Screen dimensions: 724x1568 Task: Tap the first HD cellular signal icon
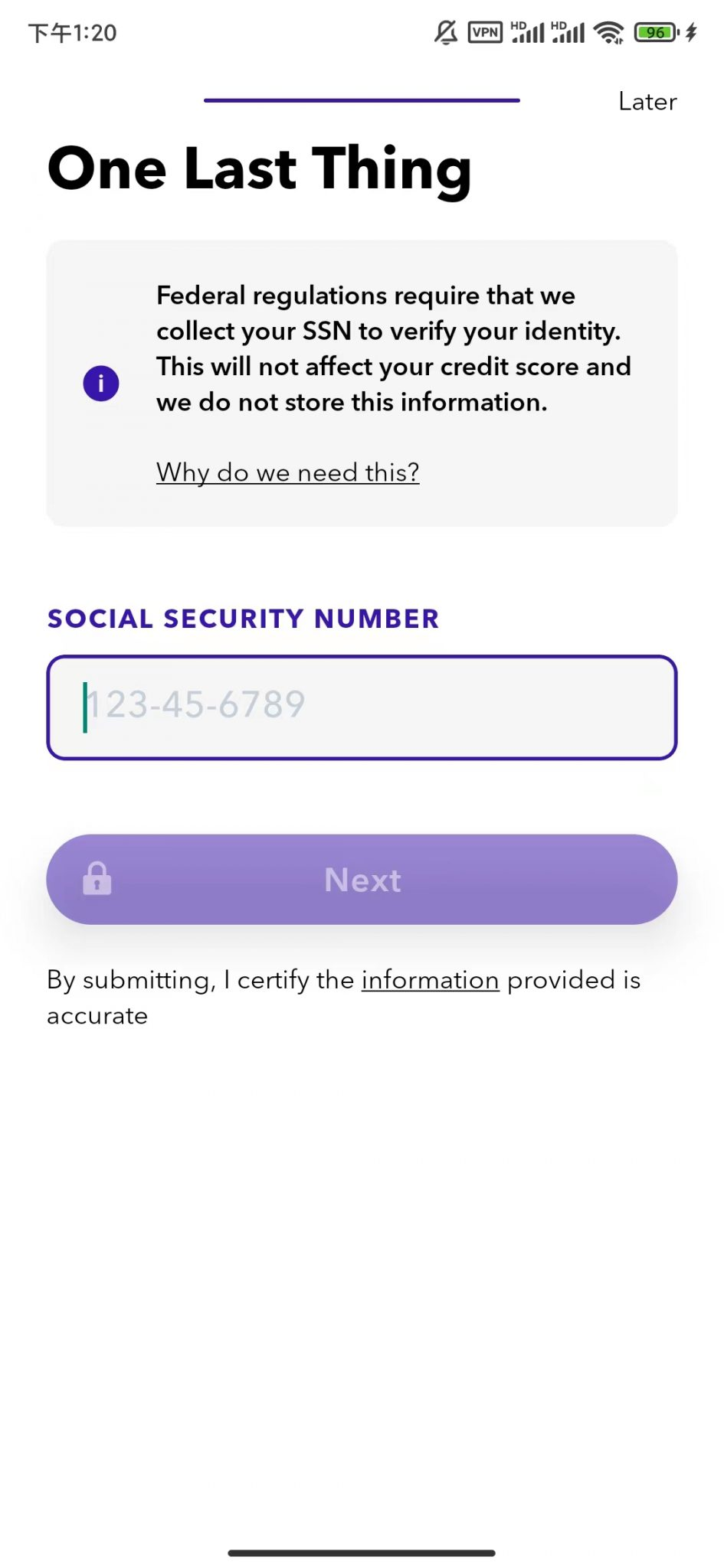coord(528,32)
